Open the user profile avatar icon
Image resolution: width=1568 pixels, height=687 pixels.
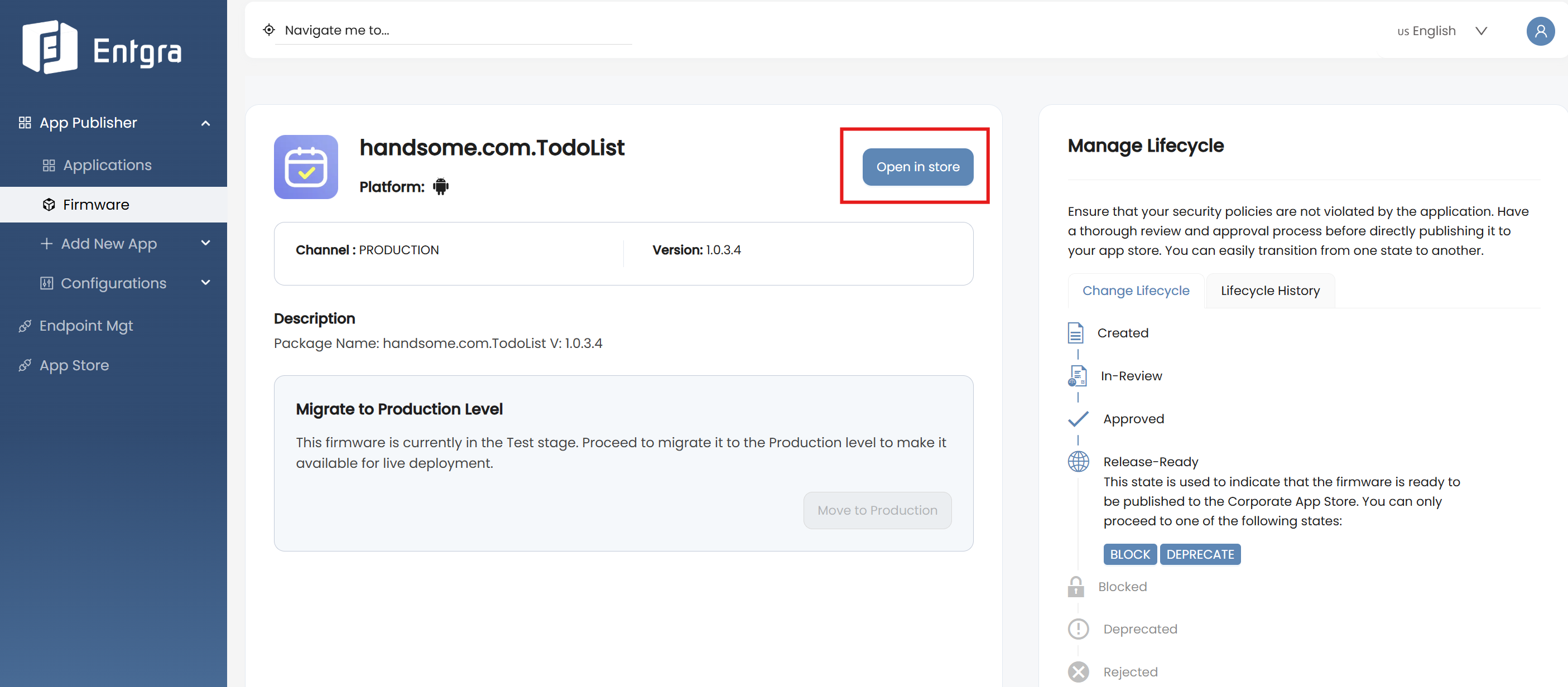pyautogui.click(x=1540, y=31)
